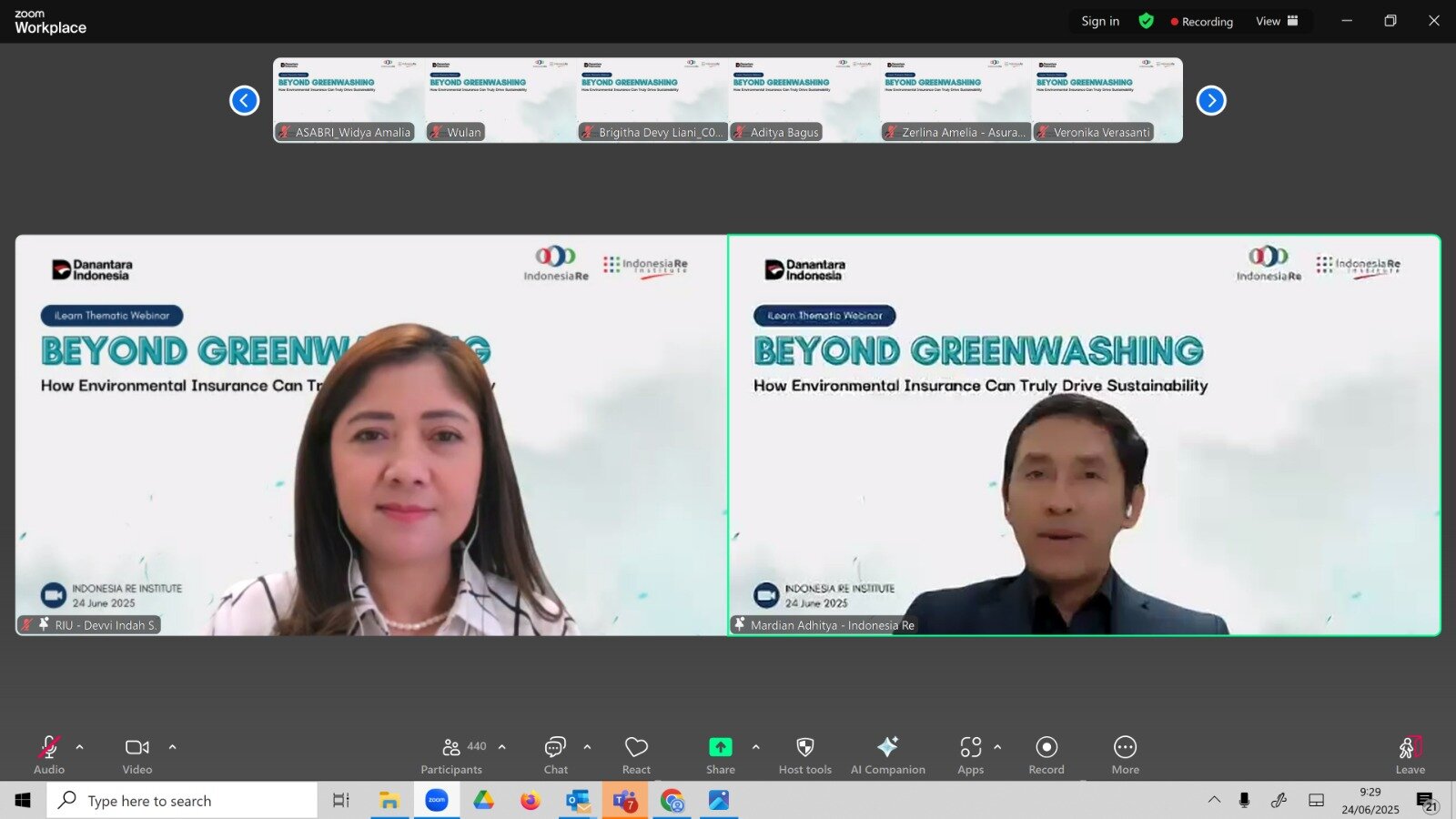Screen dimensions: 1456x819
Task: Click the tray microphone icon
Action: (x=1244, y=800)
